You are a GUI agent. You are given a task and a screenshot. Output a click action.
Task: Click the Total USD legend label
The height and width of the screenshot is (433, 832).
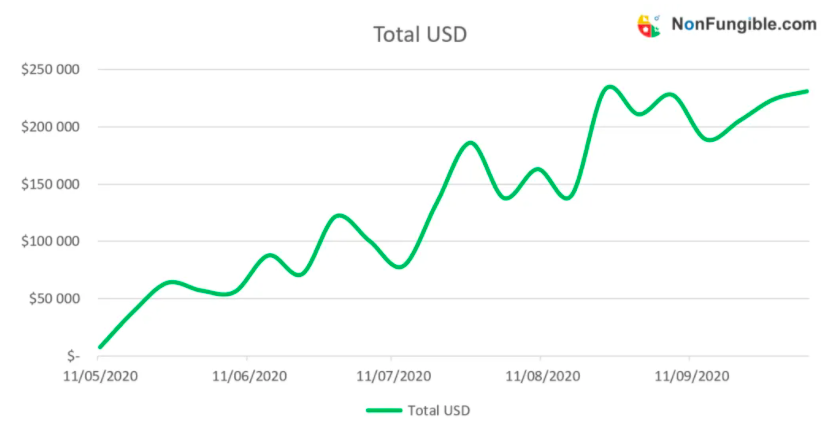pyautogui.click(x=438, y=410)
